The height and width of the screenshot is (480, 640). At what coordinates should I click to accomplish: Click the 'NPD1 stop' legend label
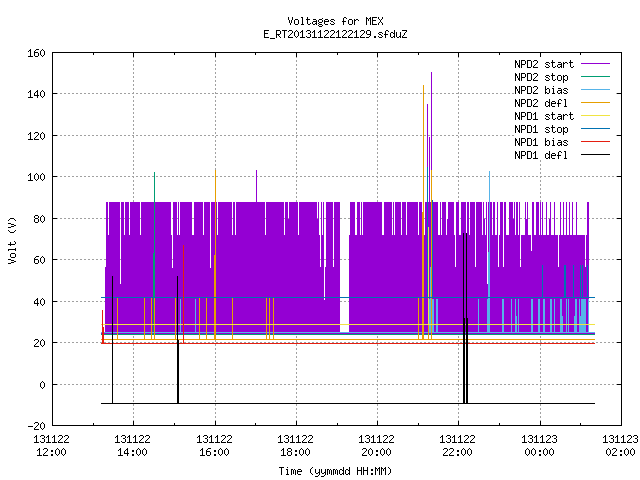click(541, 129)
